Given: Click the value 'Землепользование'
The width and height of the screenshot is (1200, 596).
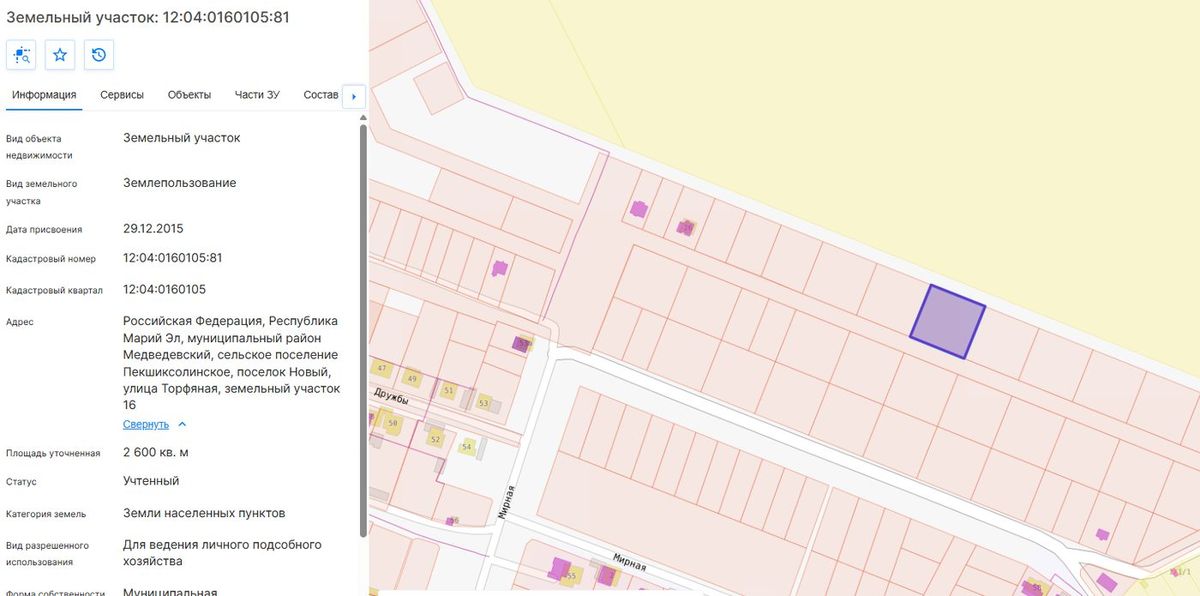Looking at the screenshot, I should pos(180,183).
